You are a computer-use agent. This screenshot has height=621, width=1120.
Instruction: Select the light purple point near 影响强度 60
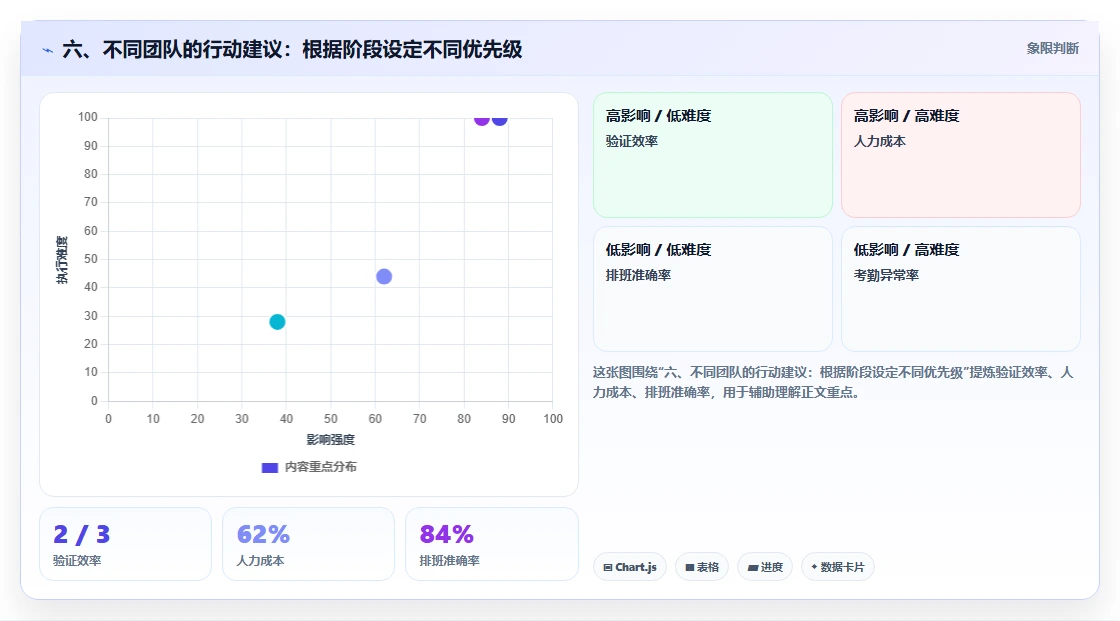coord(384,277)
